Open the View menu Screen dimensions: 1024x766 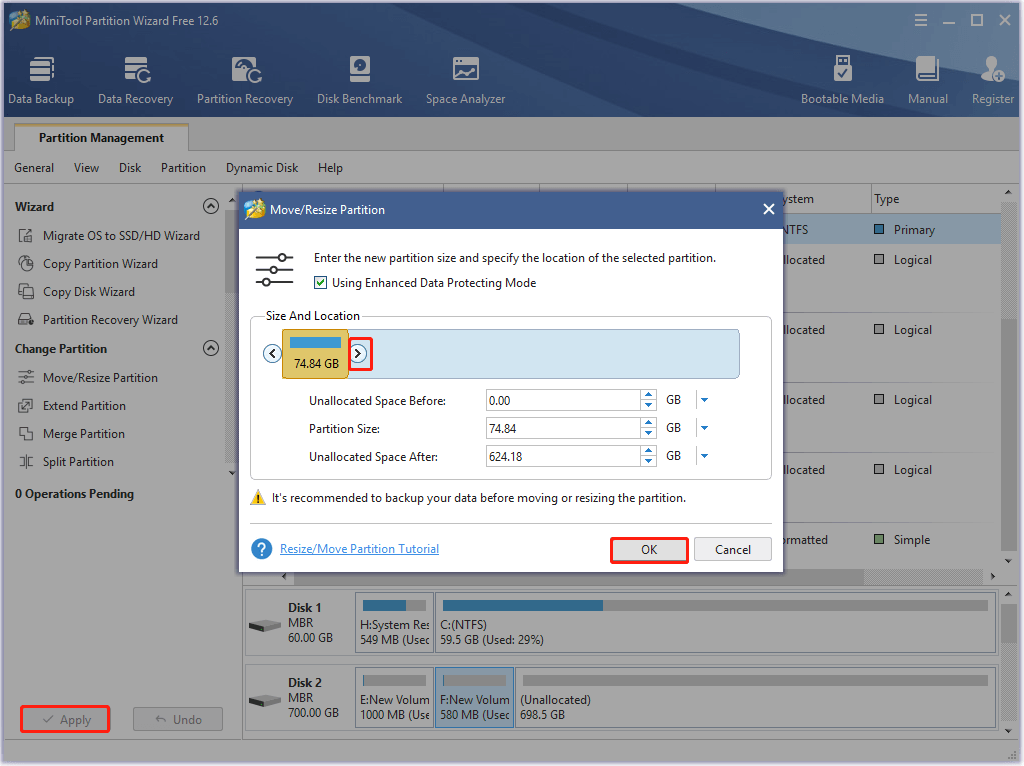tap(86, 168)
